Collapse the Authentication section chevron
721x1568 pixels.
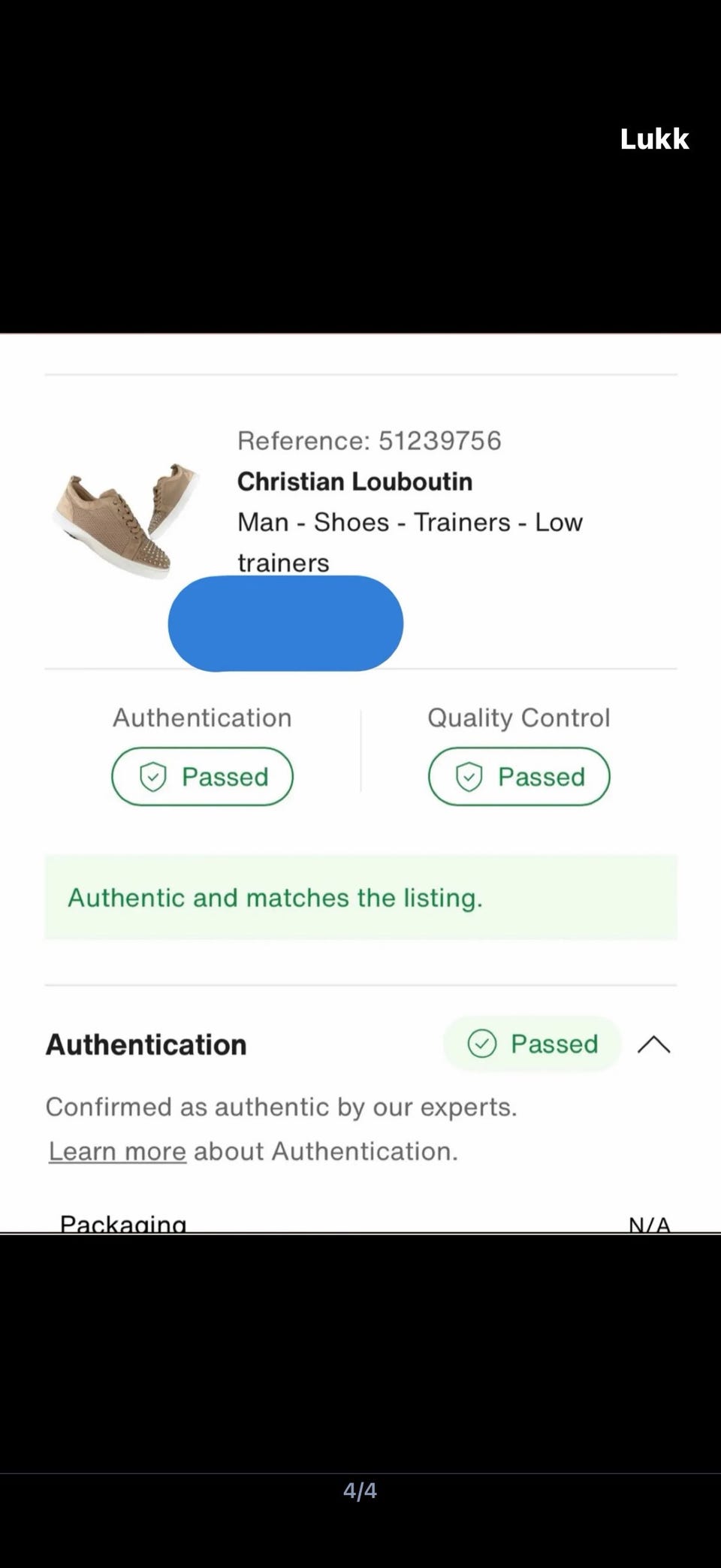coord(653,1044)
